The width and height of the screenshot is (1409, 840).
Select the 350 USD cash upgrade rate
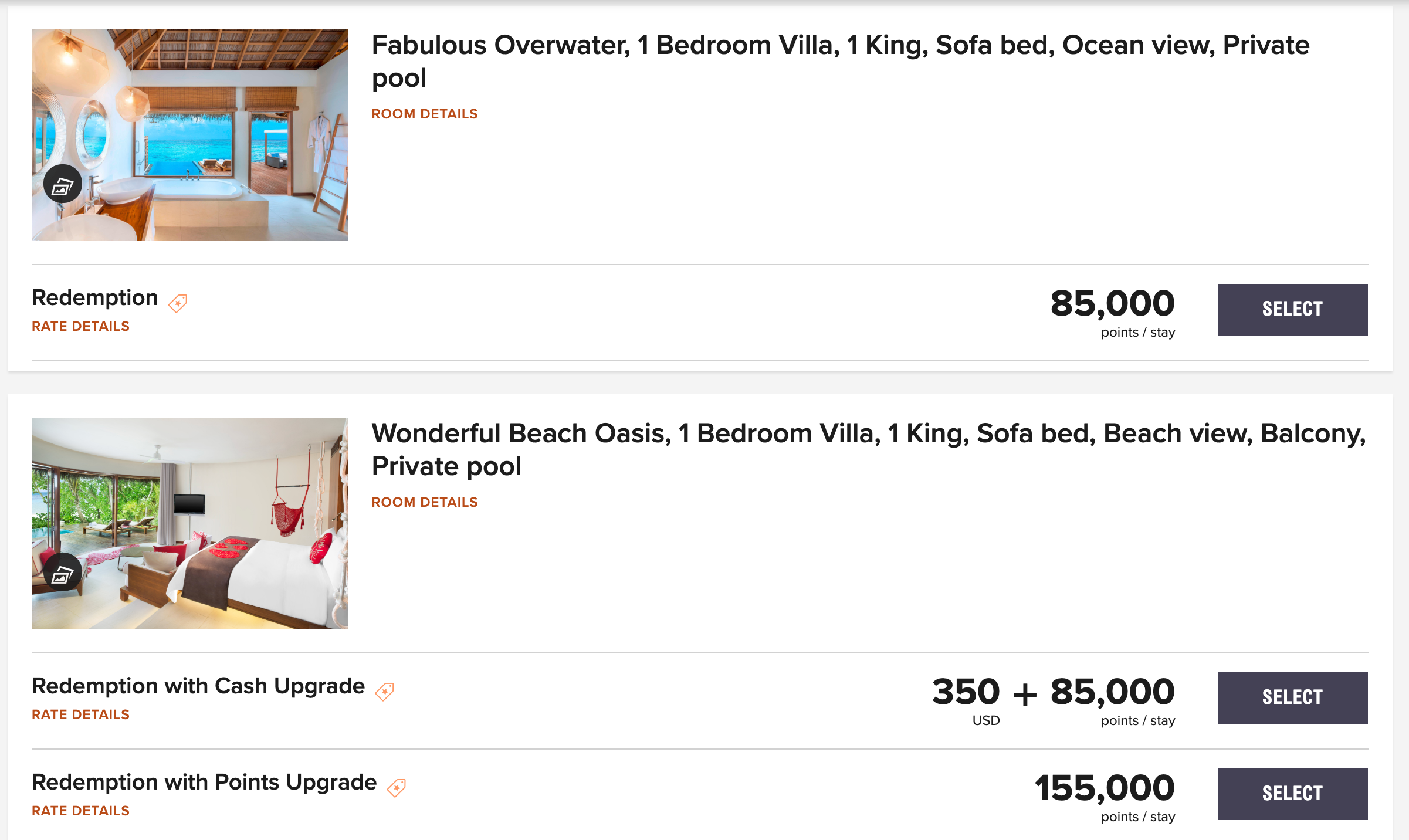click(1292, 698)
